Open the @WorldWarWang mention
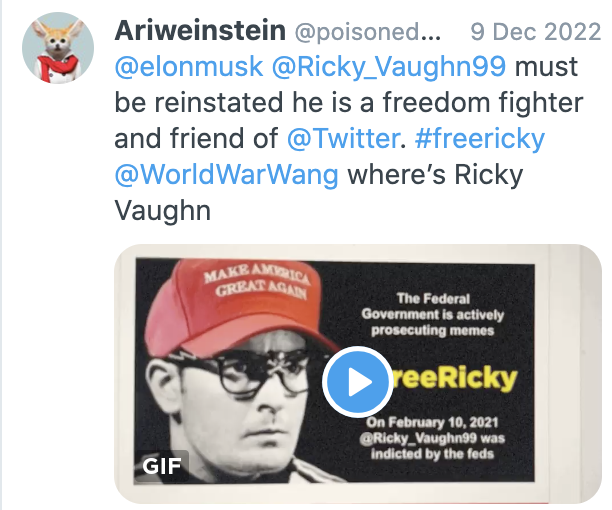 coord(226,174)
